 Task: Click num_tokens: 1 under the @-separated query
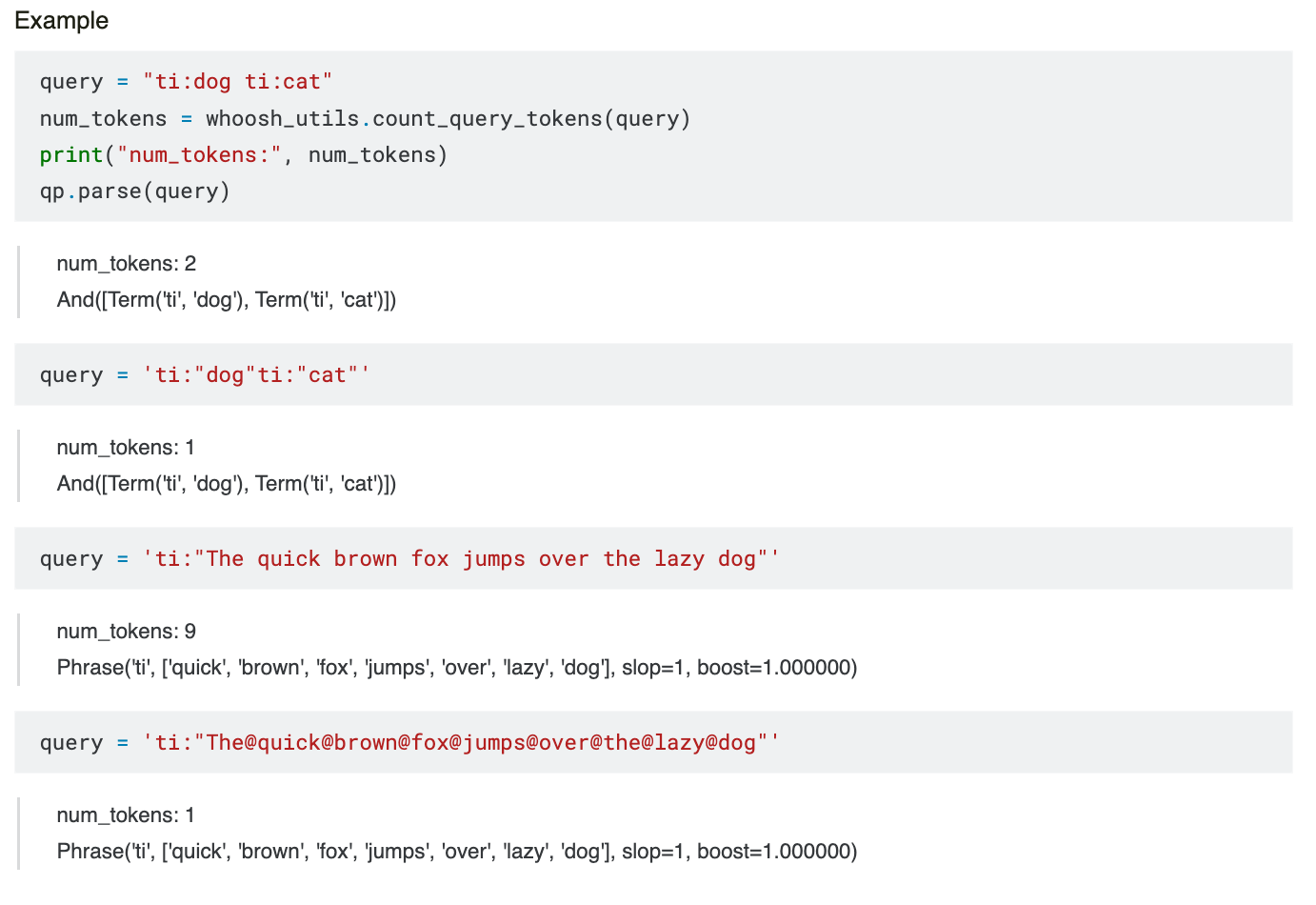click(x=125, y=815)
